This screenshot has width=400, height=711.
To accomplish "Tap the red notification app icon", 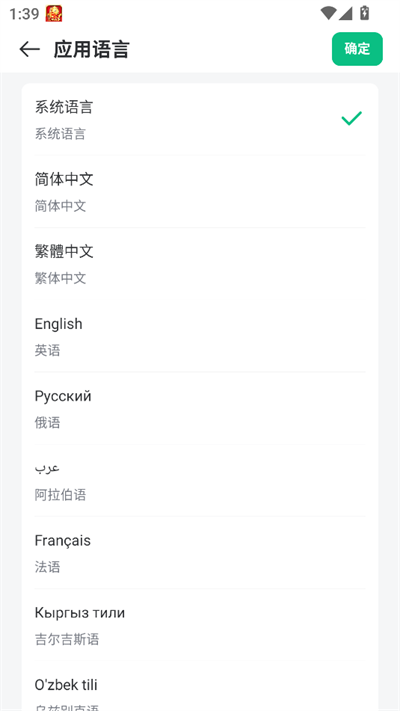I will [54, 14].
